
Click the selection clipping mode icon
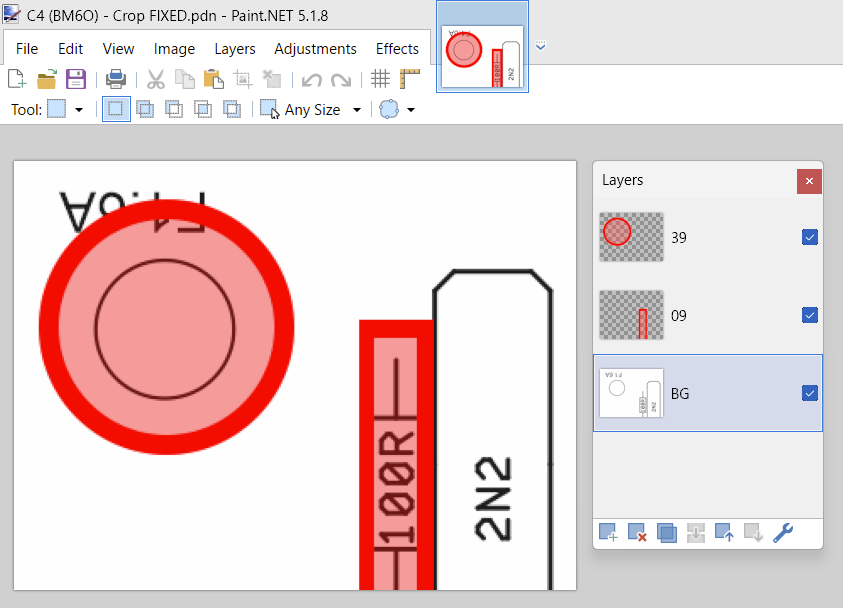389,109
